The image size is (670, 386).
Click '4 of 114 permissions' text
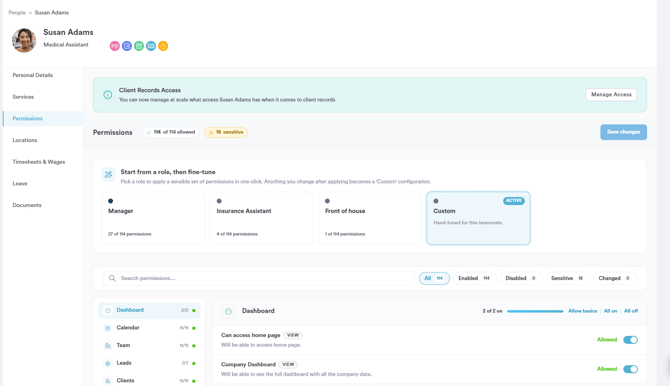click(237, 234)
